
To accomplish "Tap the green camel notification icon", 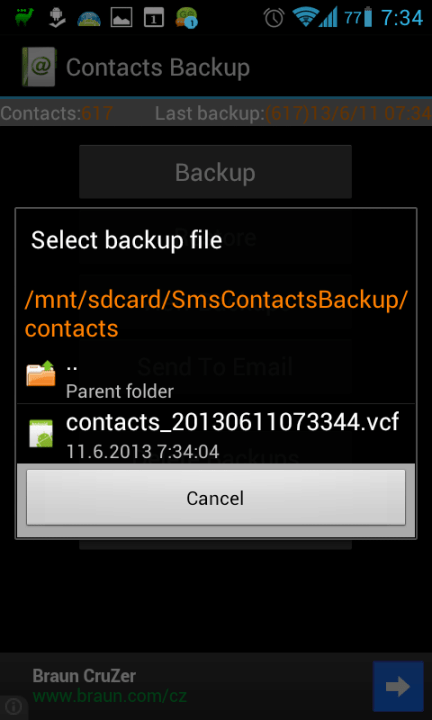I will 24,17.
